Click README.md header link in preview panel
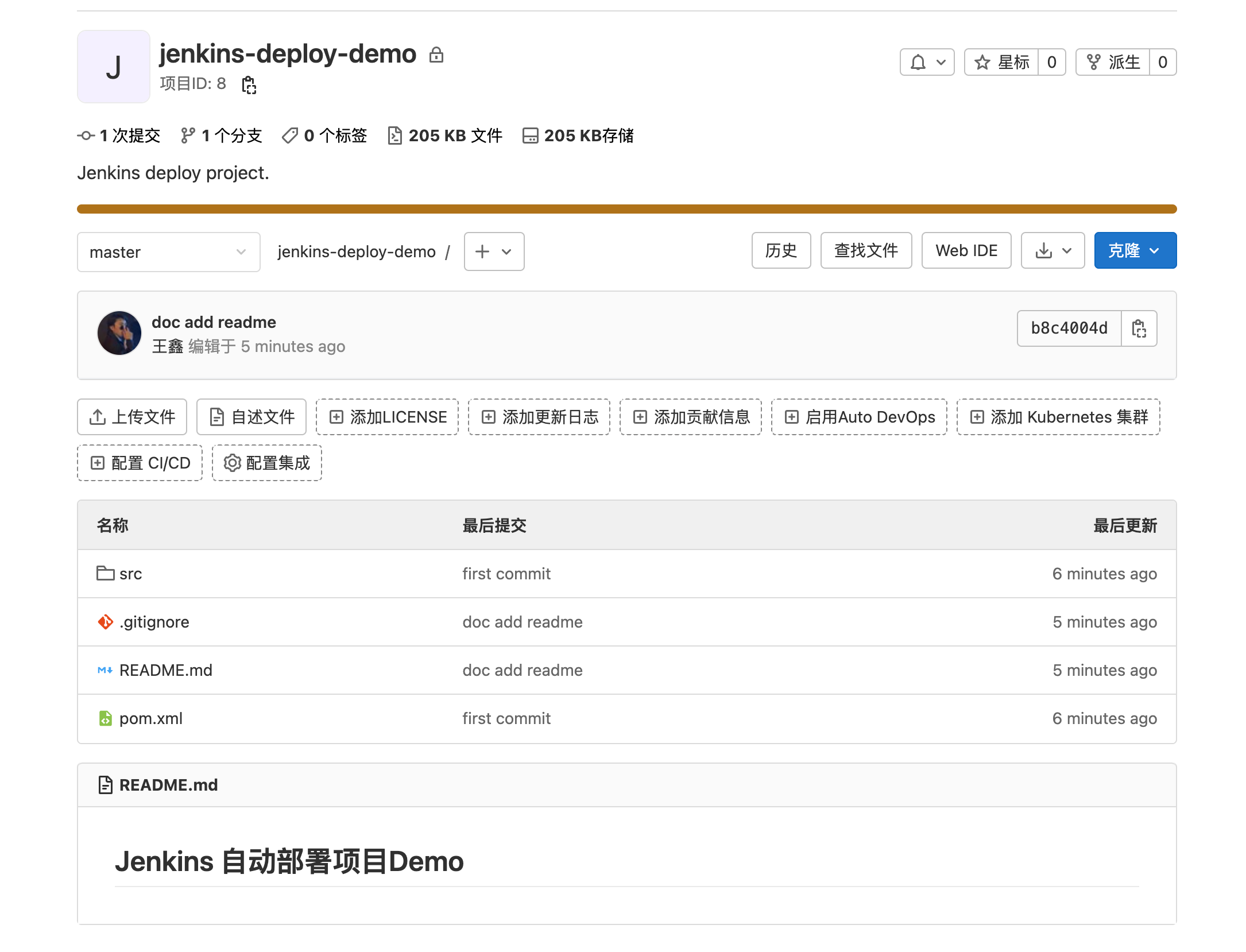Screen dimensions: 1246x952 (168, 785)
